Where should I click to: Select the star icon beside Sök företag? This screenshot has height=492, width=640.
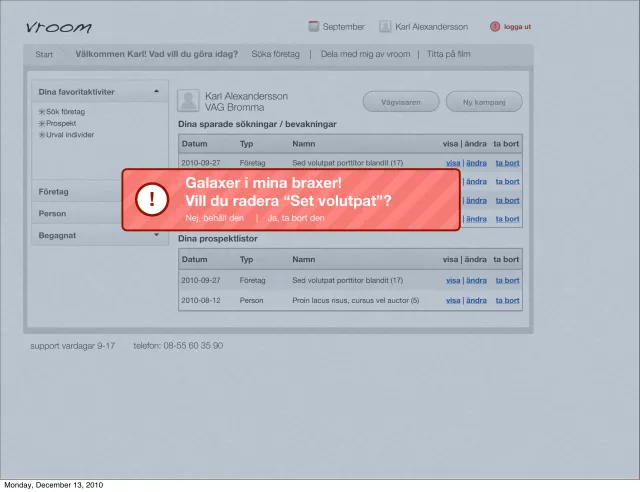pos(42,111)
